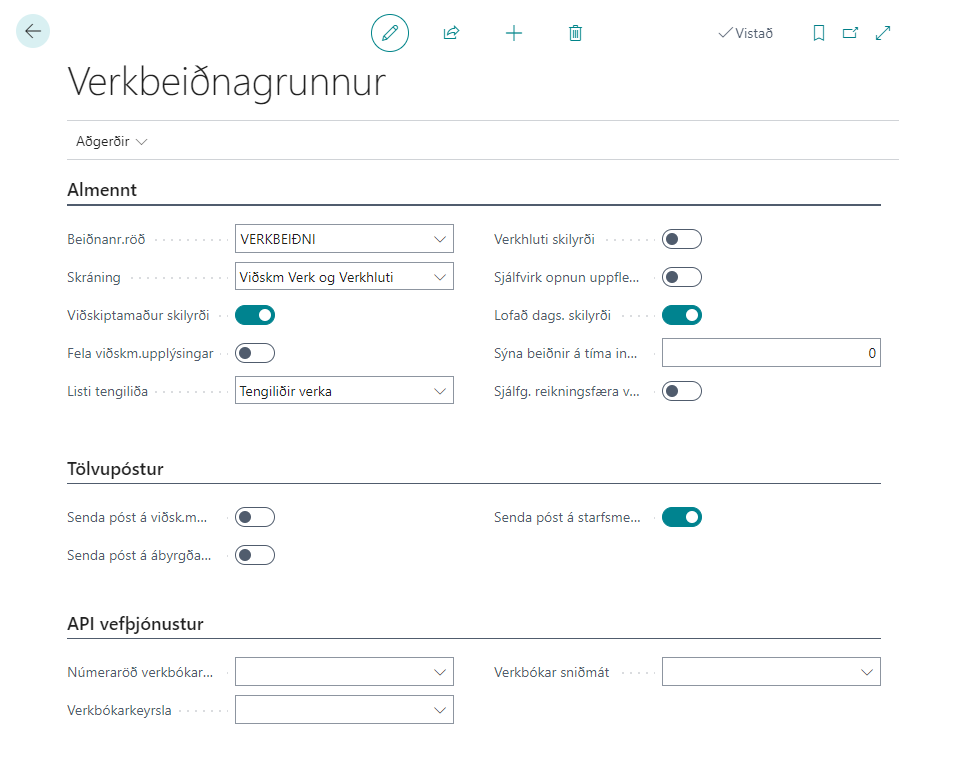Click the bookmark icon
Viewport: 967px width, 771px height.
click(x=819, y=33)
